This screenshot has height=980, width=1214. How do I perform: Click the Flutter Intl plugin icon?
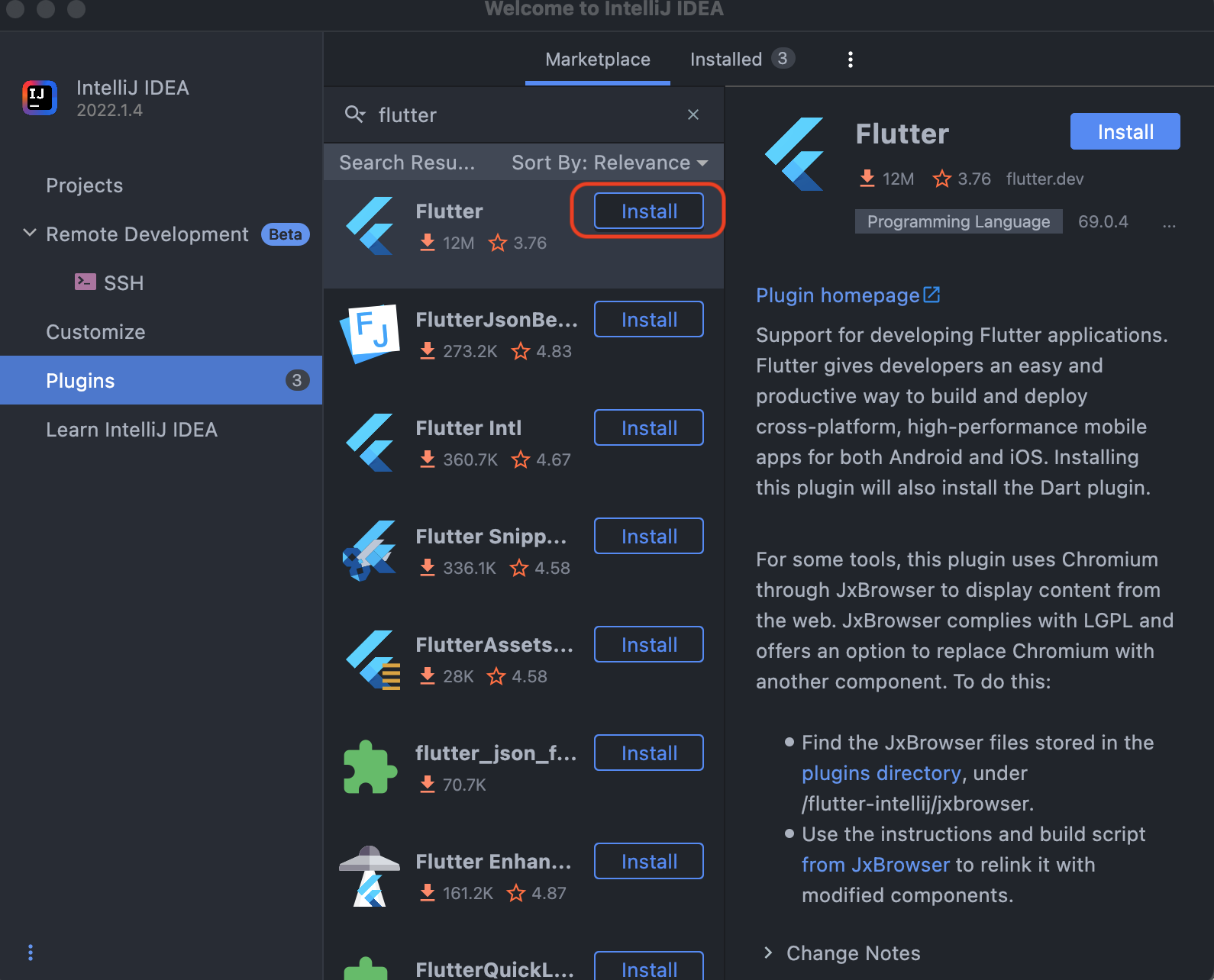[370, 443]
